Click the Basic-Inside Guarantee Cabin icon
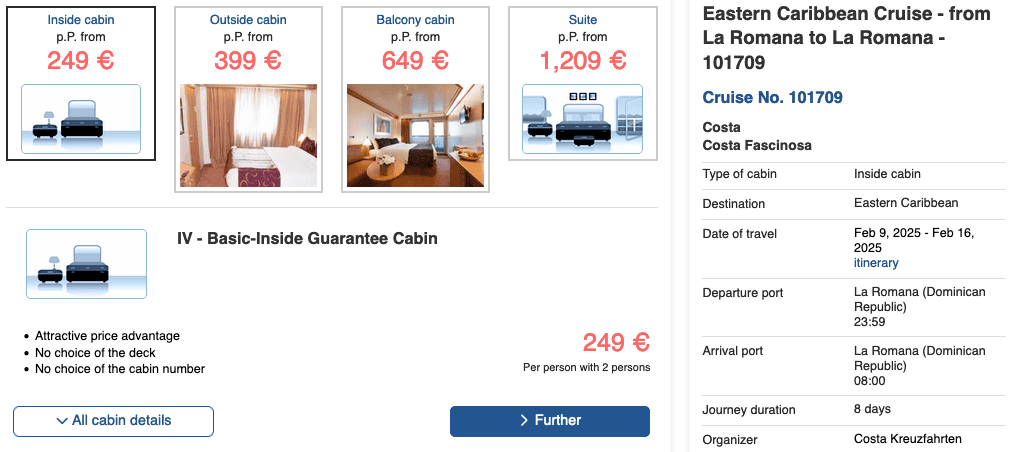Viewport: 1011px width, 452px height. pyautogui.click(x=86, y=264)
